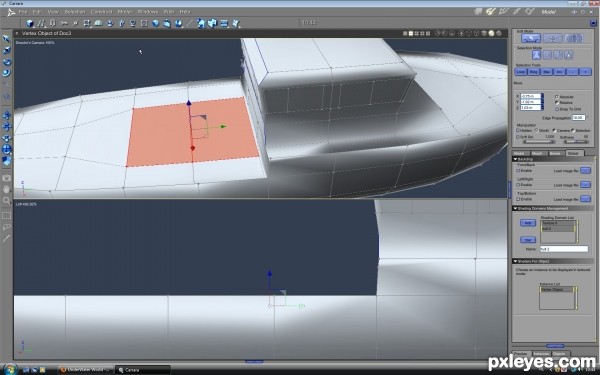Image resolution: width=600 pixels, height=375 pixels.
Task: Choose the last Selection Mode icon
Action: tap(569, 55)
